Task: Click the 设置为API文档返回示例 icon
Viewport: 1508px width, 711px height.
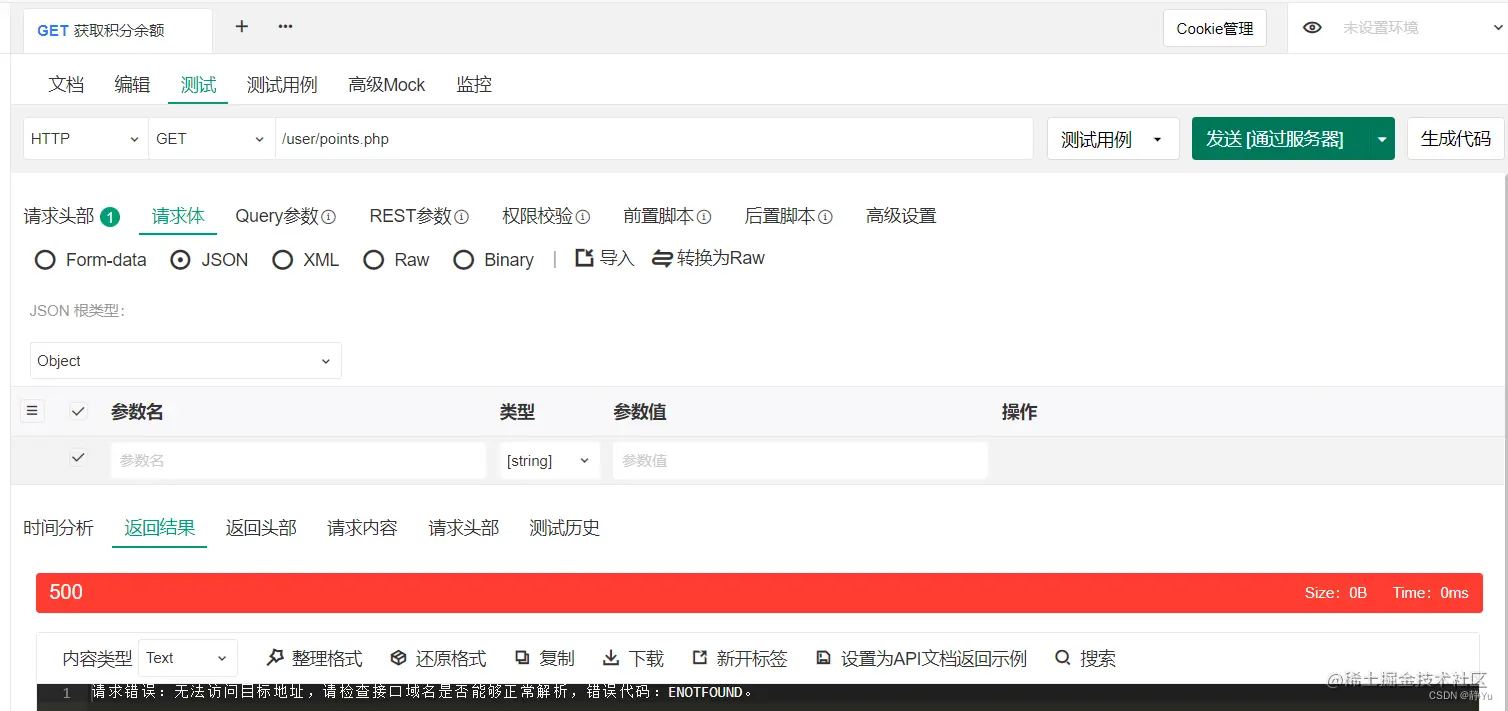Action: pyautogui.click(x=823, y=657)
